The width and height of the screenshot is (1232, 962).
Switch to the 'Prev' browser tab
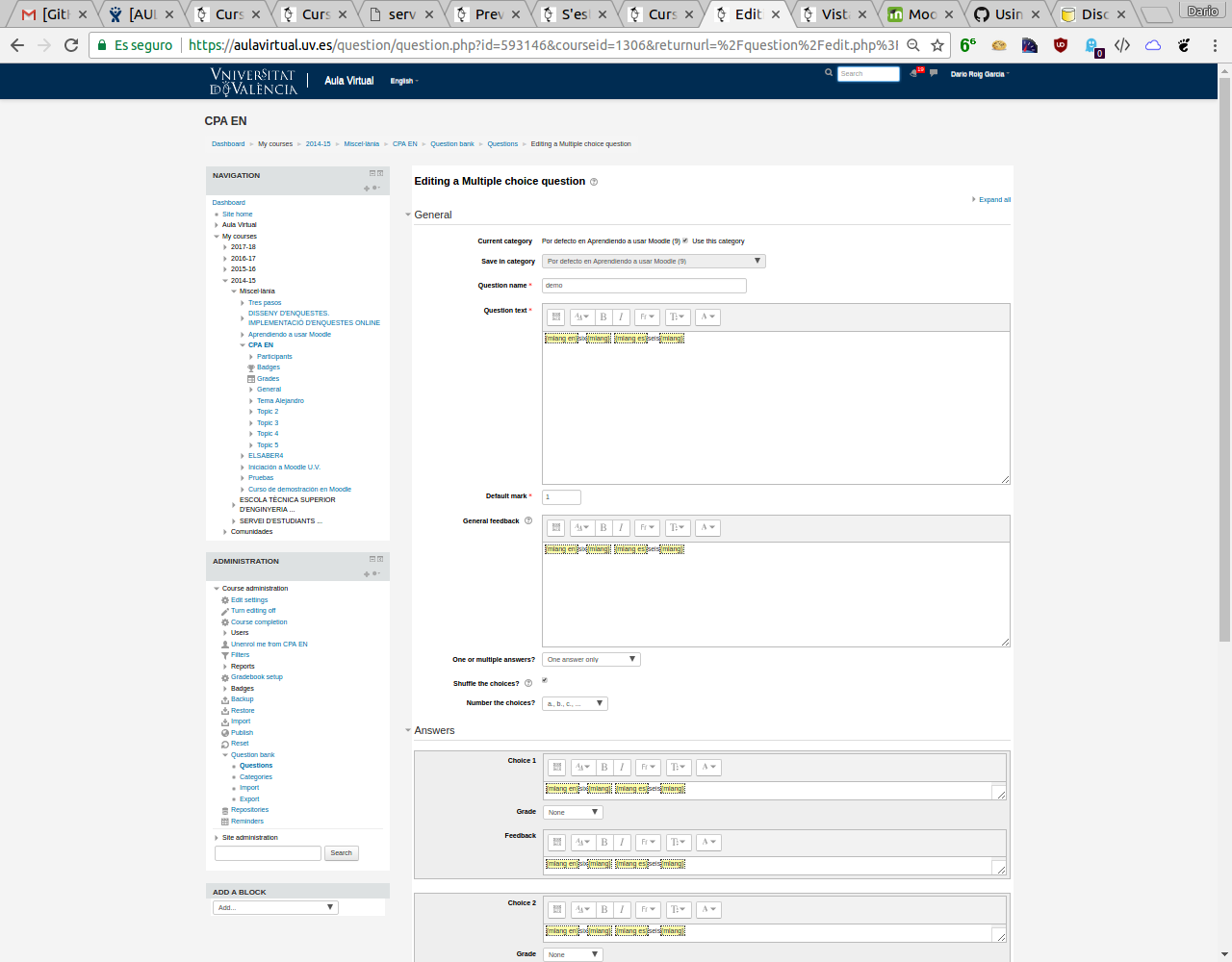click(x=487, y=14)
